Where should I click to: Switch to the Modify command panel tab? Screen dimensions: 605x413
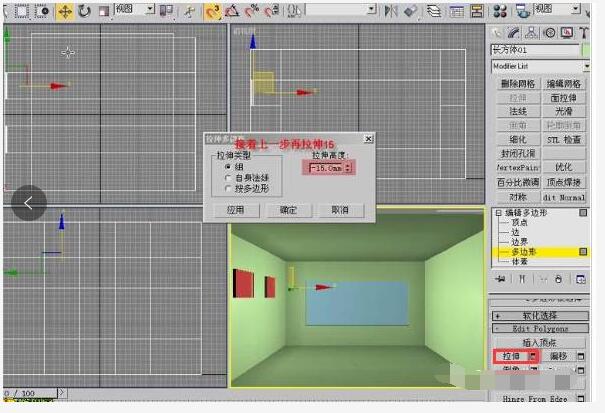click(x=514, y=34)
